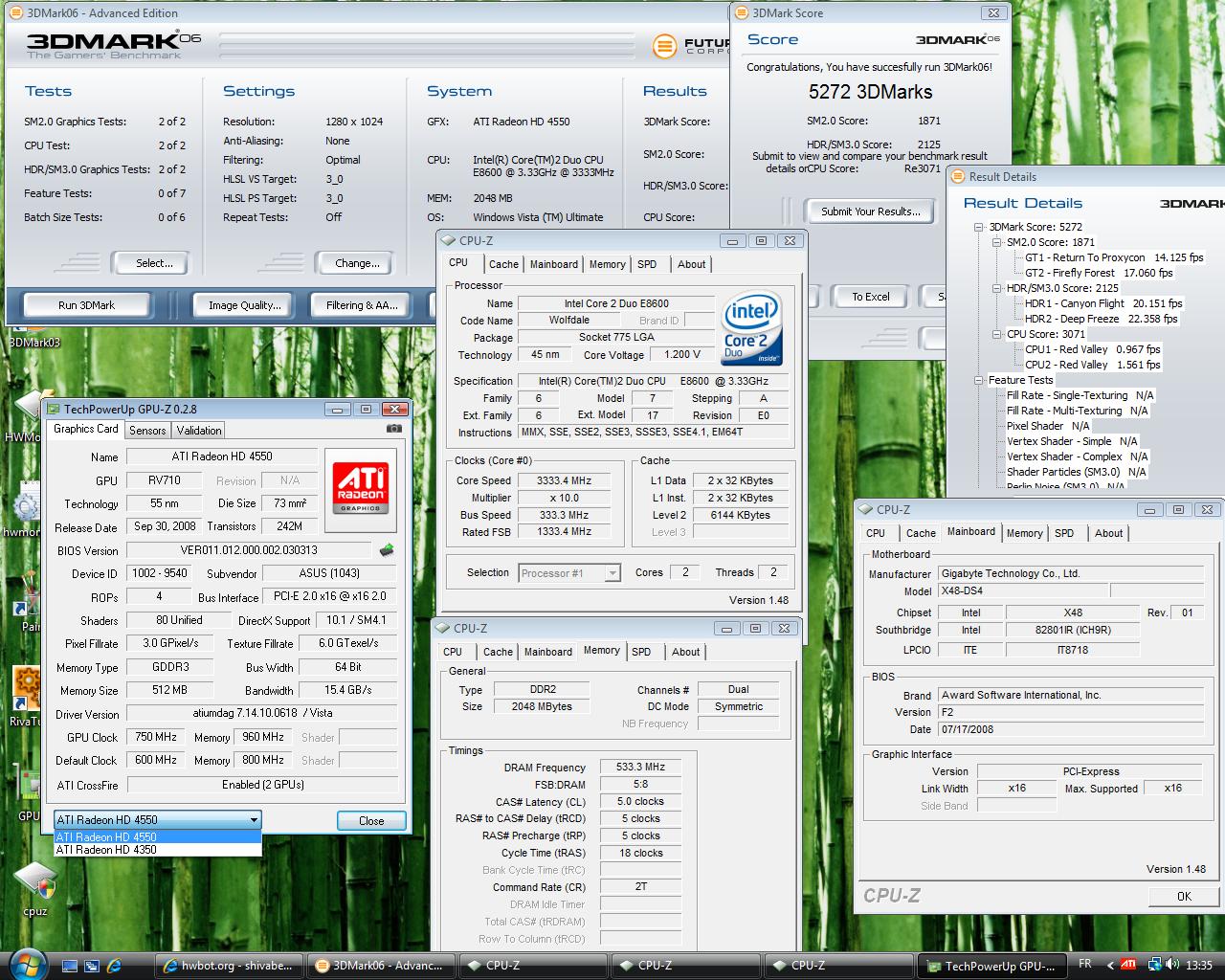Switch to GPU-Z Sensors tab

click(x=147, y=431)
